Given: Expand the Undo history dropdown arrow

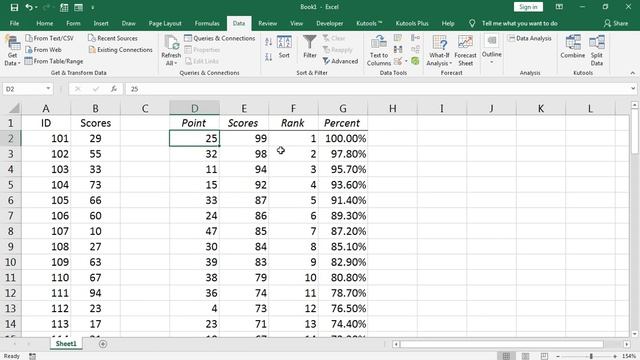Looking at the screenshot, I should (x=36, y=7).
